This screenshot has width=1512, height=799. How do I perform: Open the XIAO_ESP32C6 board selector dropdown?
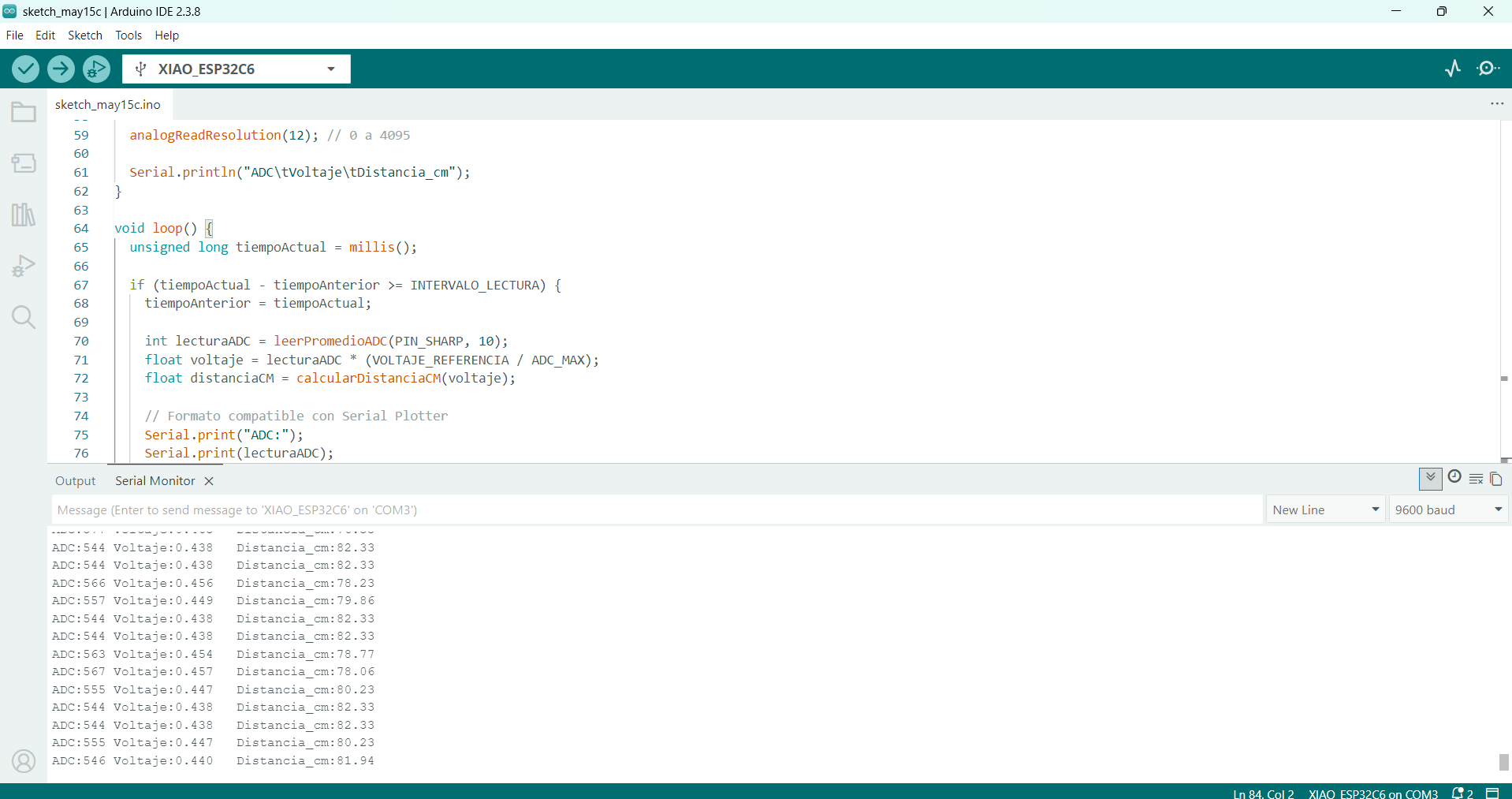236,69
